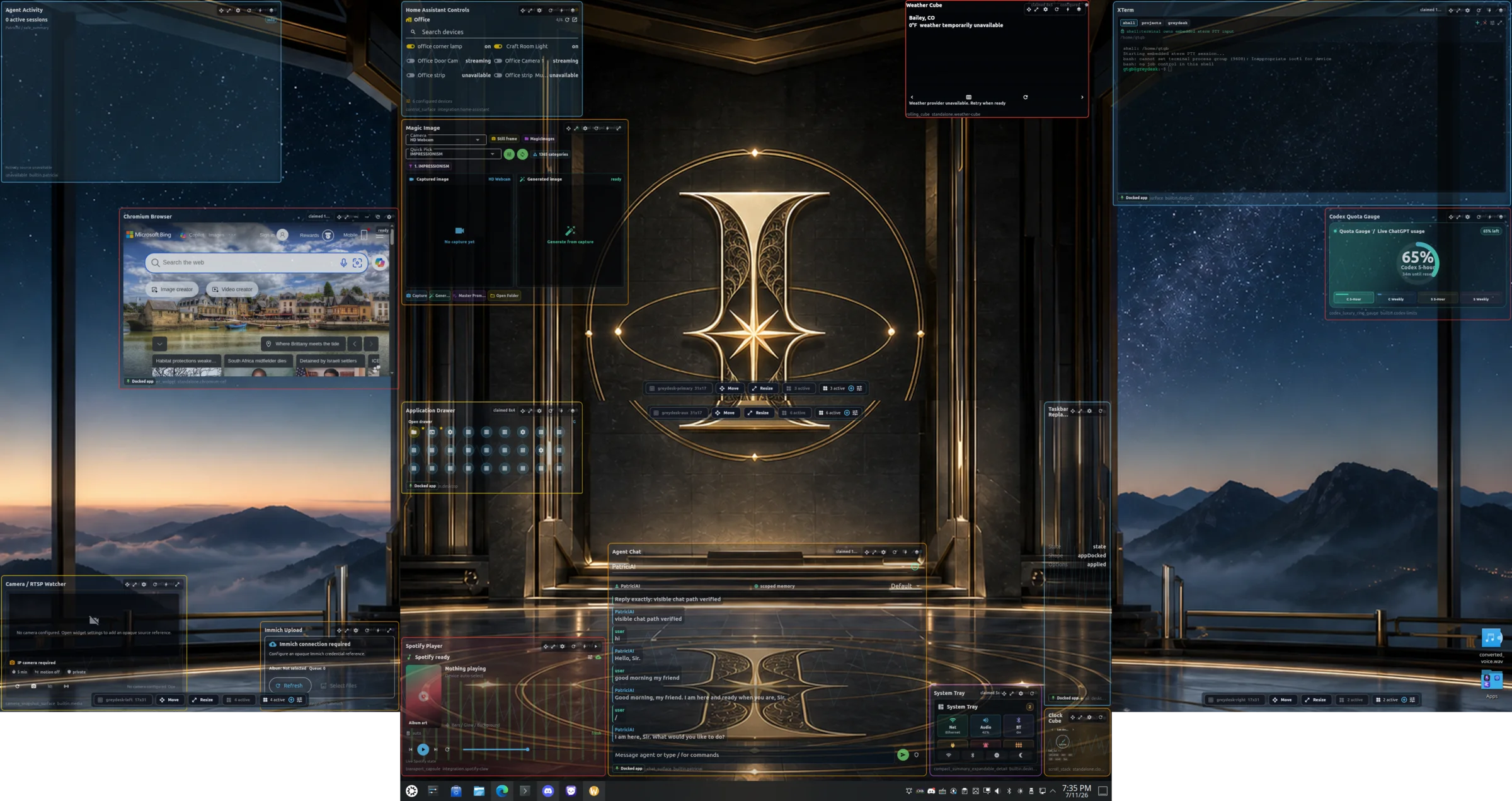Click the green refresh circle in Magic Image
The width and height of the screenshot is (1512, 801).
point(522,154)
